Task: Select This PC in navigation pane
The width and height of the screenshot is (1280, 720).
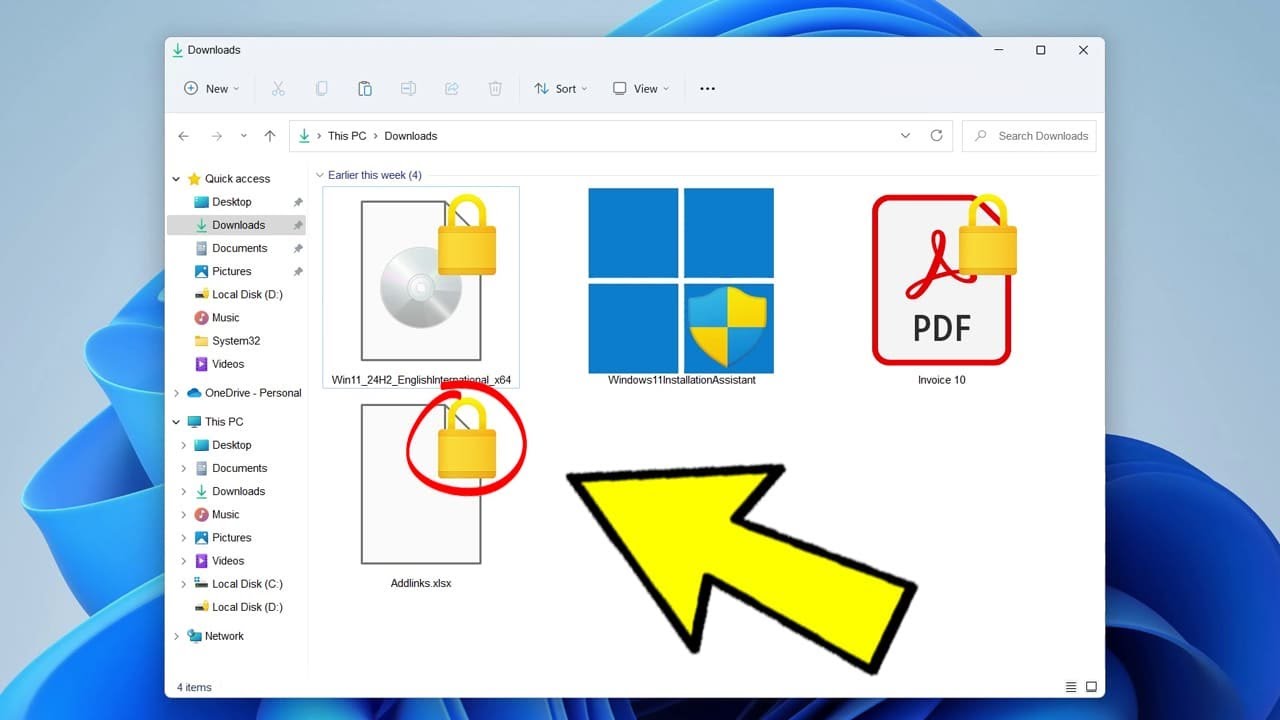Action: (x=215, y=422)
